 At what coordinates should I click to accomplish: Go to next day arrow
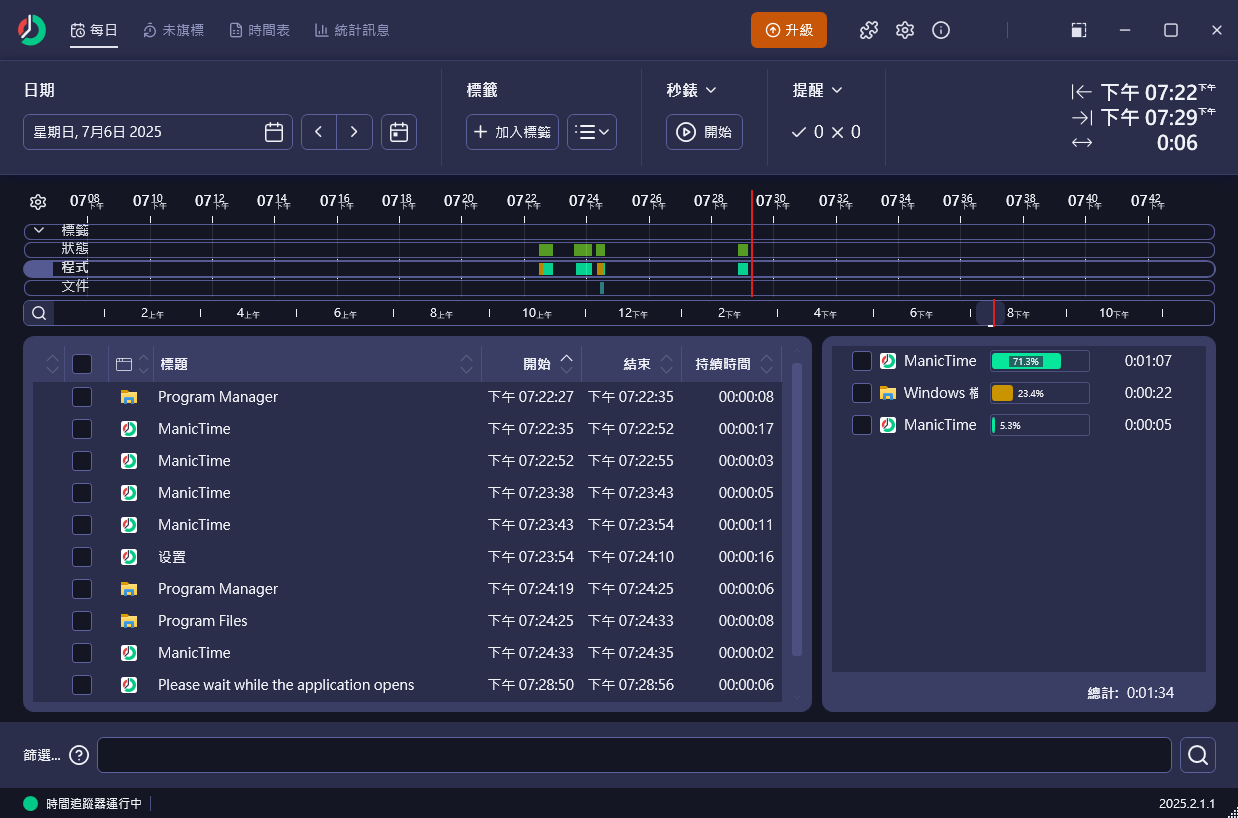click(x=354, y=132)
